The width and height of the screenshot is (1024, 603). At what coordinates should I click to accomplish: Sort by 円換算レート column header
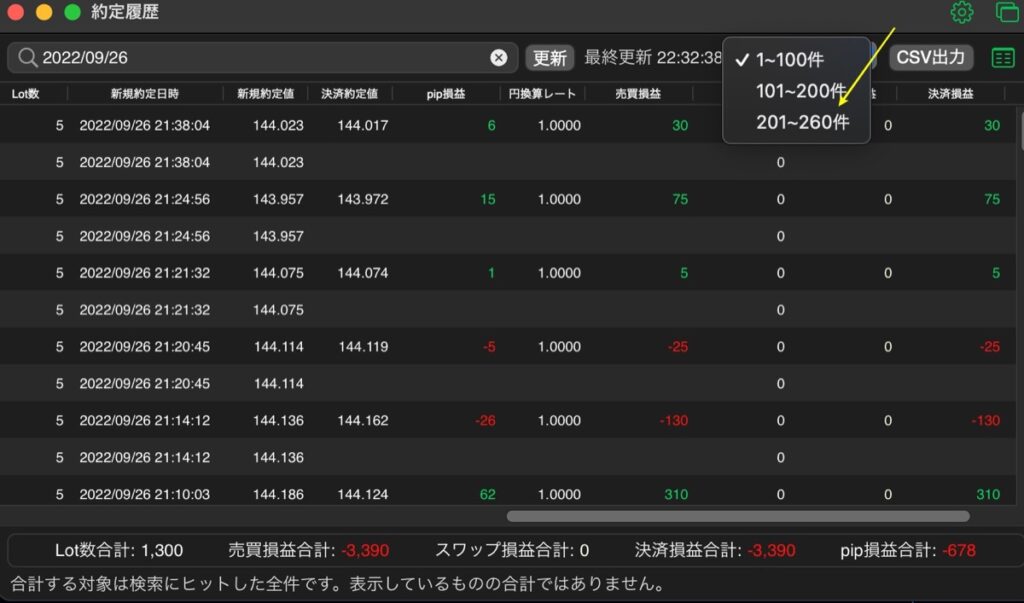(x=542, y=94)
